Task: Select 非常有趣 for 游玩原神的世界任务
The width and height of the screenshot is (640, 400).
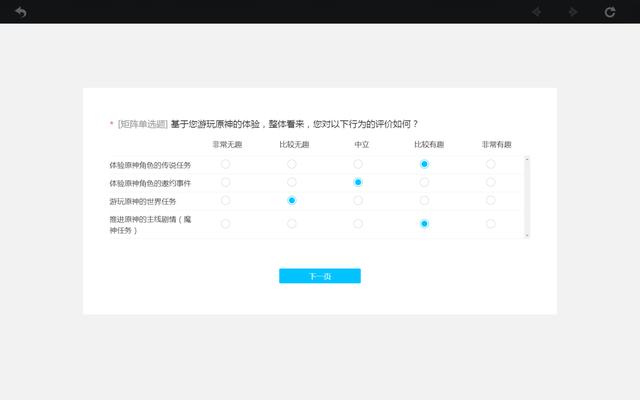Action: click(490, 200)
